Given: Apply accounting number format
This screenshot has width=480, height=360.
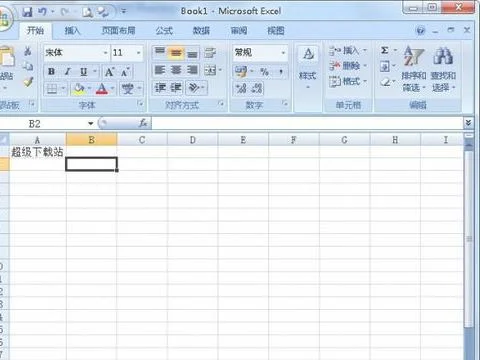Looking at the screenshot, I should click(x=241, y=71).
